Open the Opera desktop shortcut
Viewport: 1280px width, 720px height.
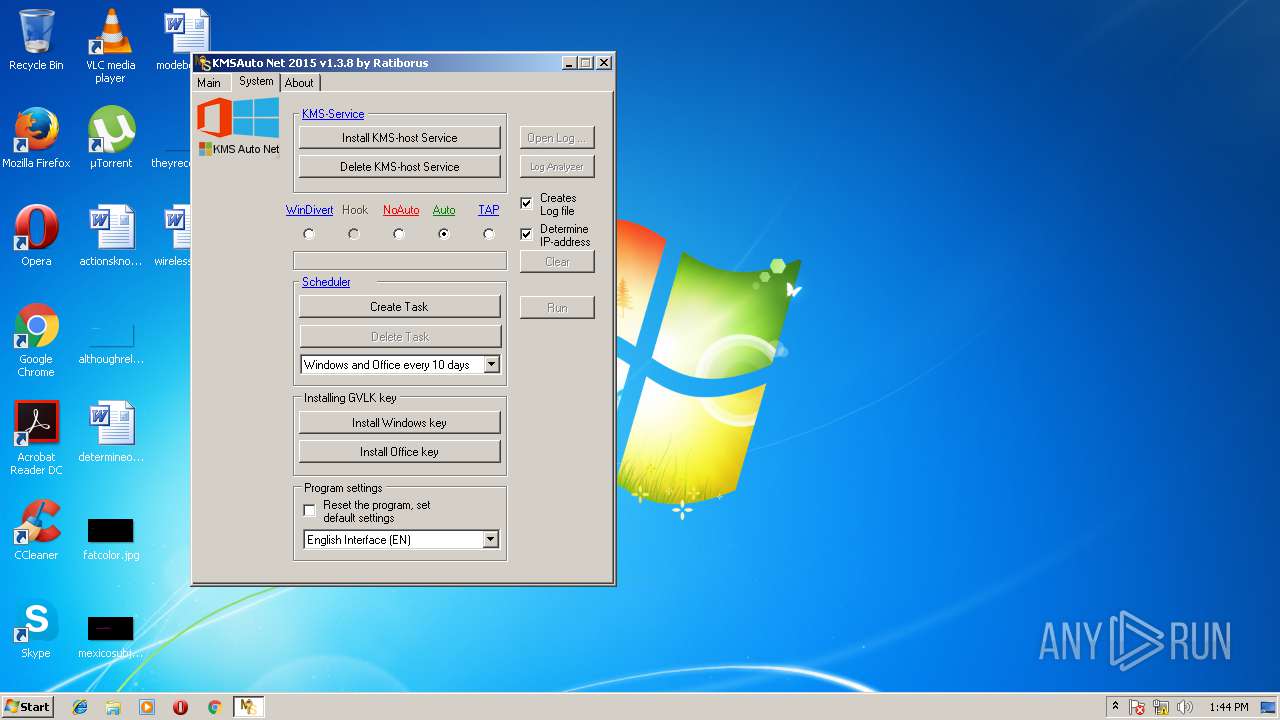point(36,236)
